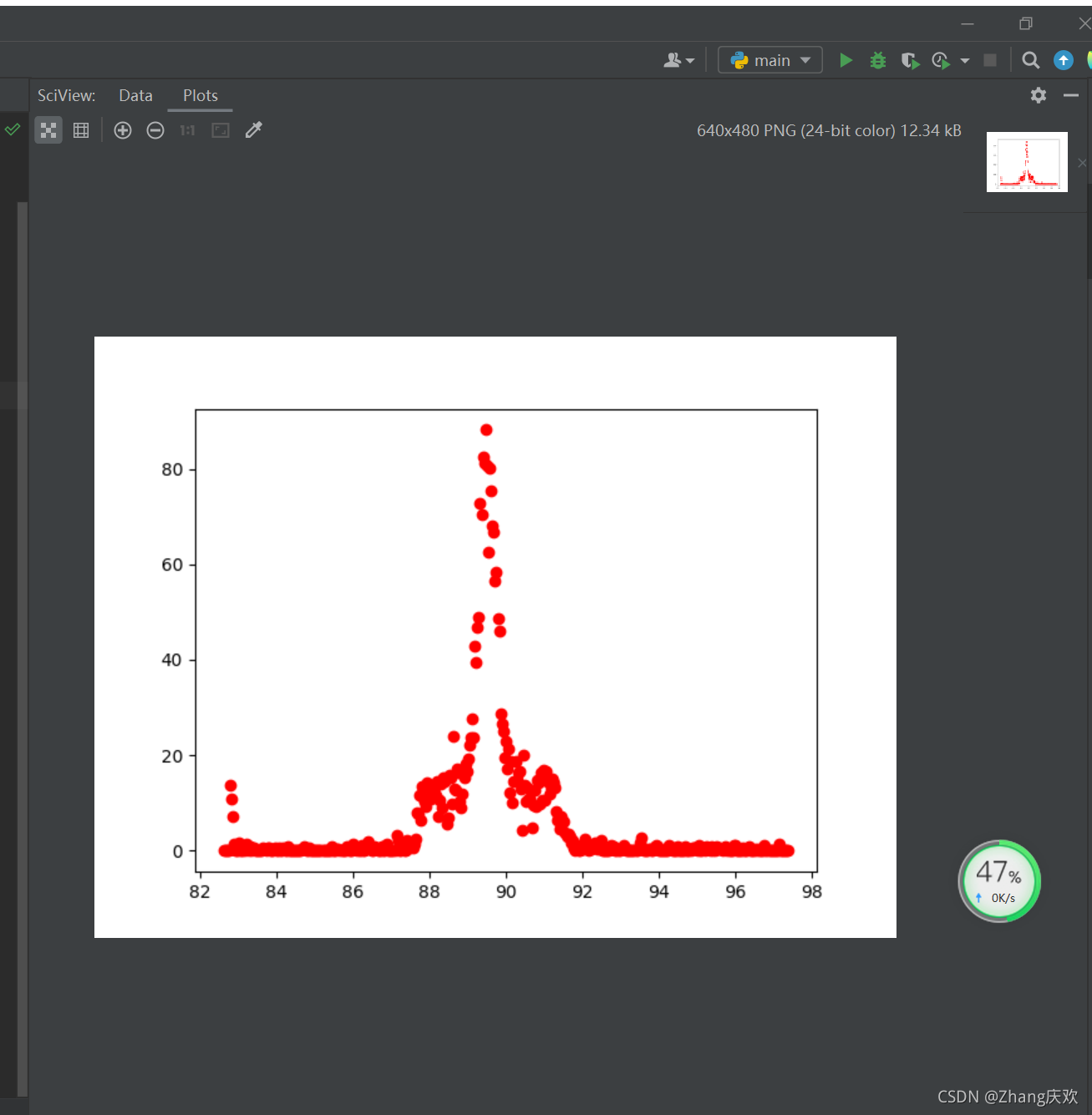This screenshot has width=1092, height=1115.
Task: Select the color eyedropper tool
Action: 253,129
